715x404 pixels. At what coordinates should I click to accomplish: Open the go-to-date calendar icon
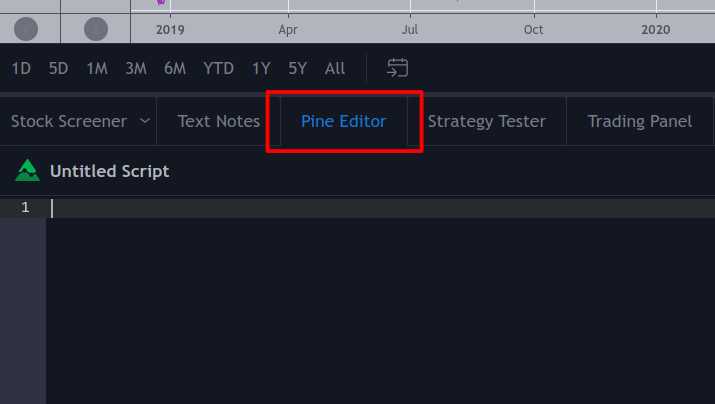click(x=397, y=68)
